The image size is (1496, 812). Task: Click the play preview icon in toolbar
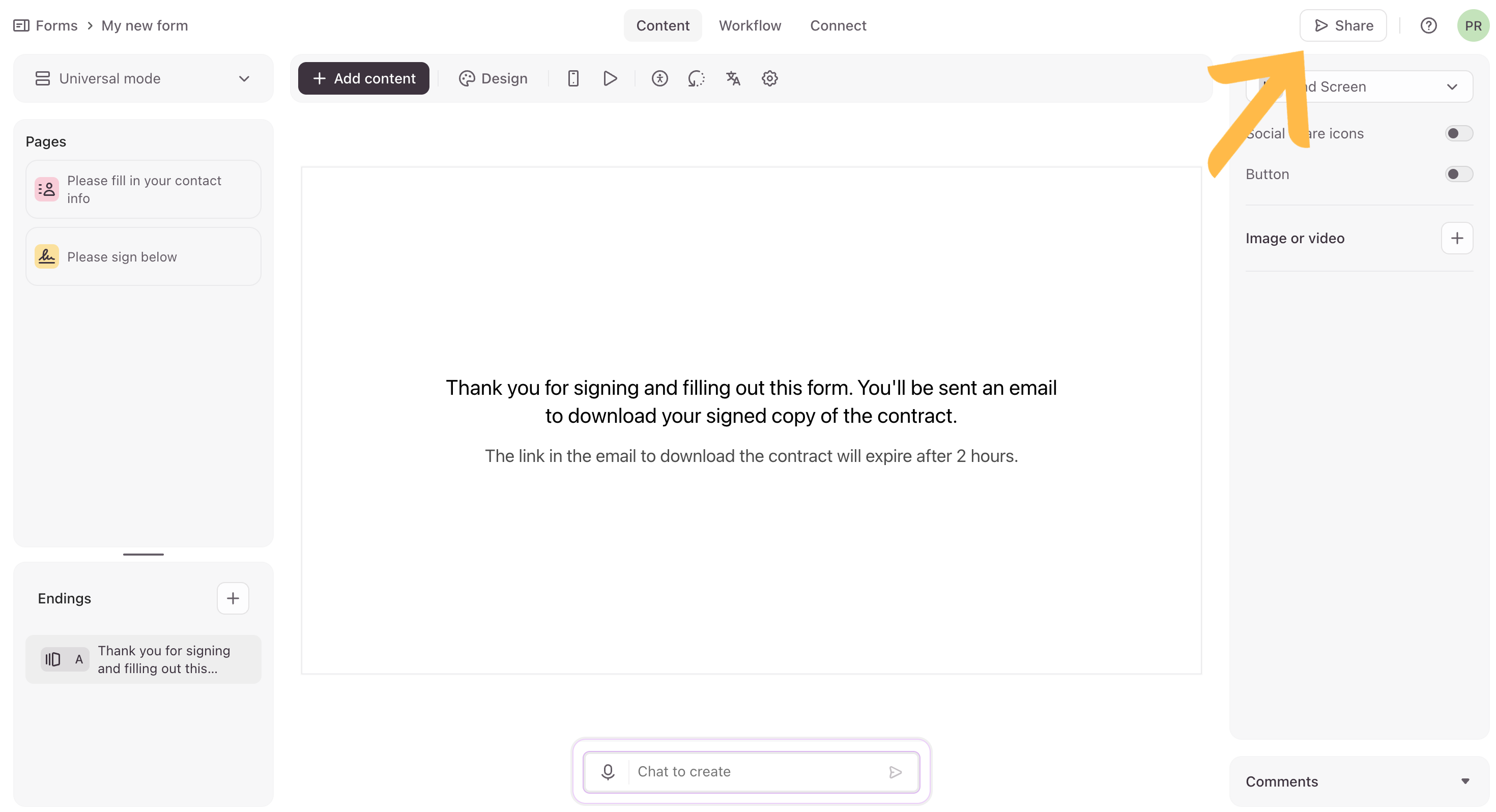click(x=610, y=78)
